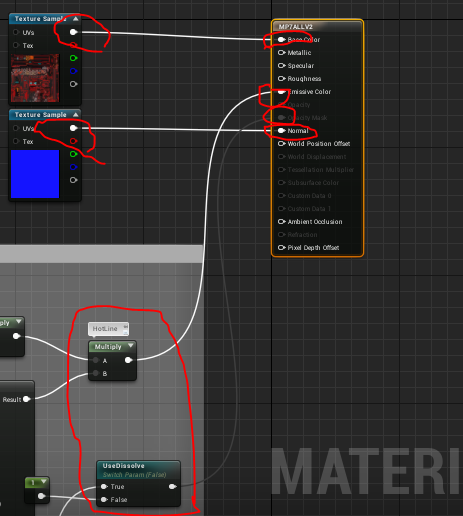Click the Switch Param (False) subtitle text

[x=134, y=475]
